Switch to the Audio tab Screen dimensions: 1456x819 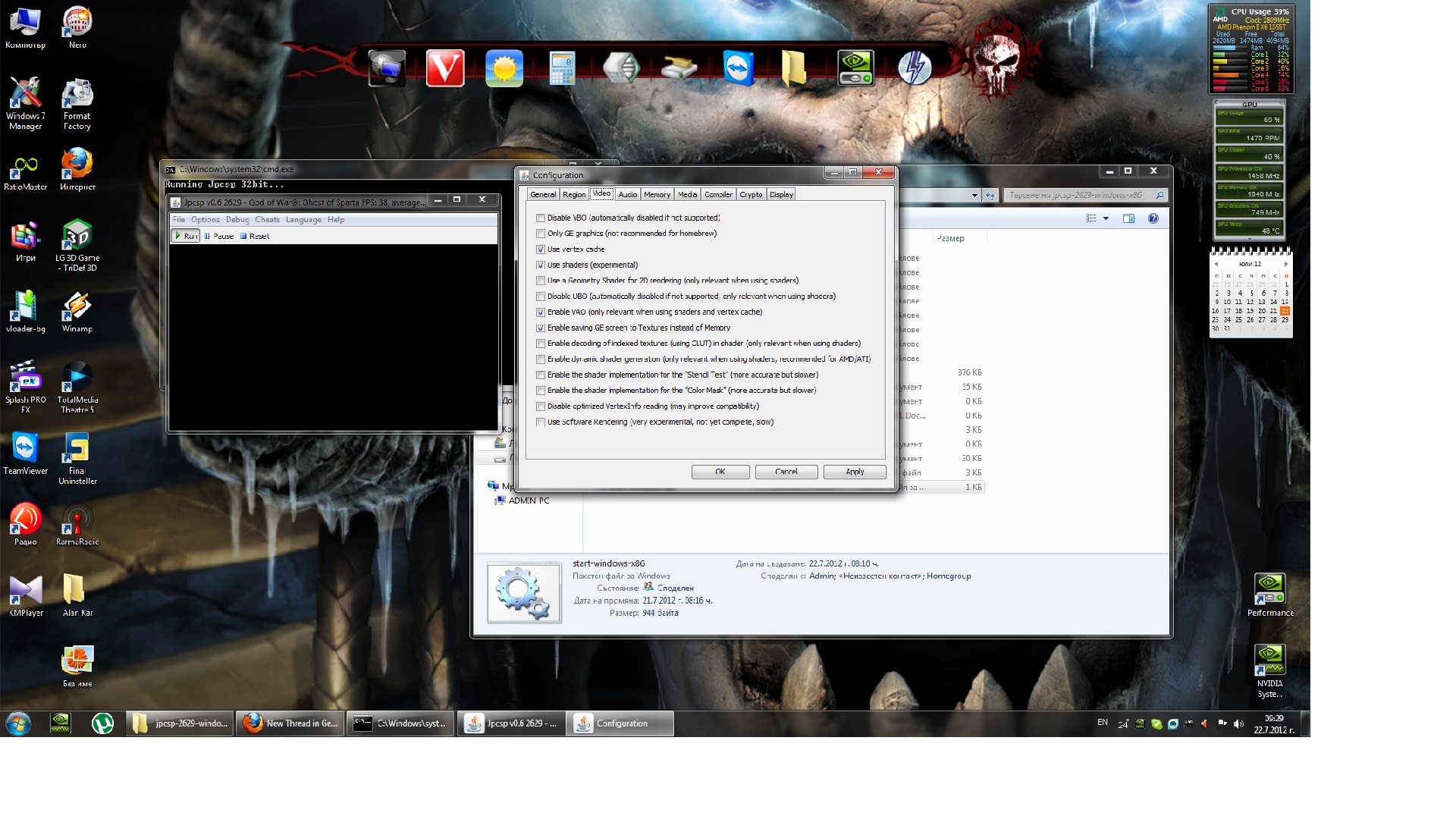[627, 195]
